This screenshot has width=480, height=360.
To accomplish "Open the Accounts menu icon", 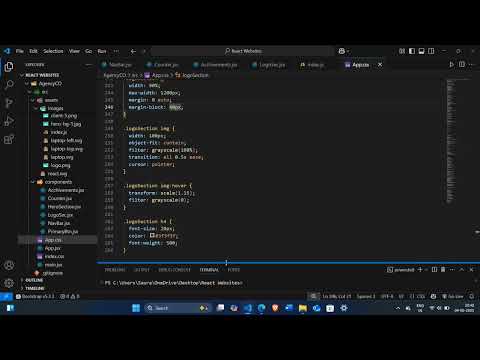I will 9,266.
